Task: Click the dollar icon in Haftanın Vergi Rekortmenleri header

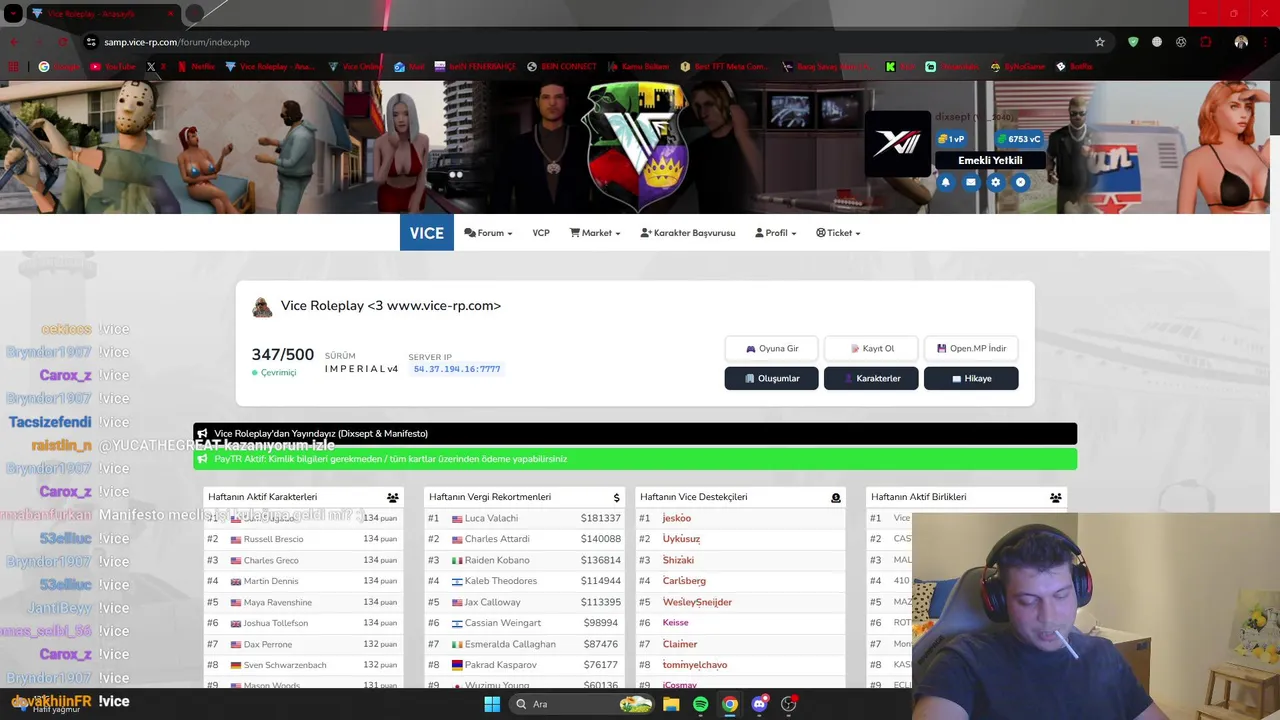Action: click(x=616, y=497)
